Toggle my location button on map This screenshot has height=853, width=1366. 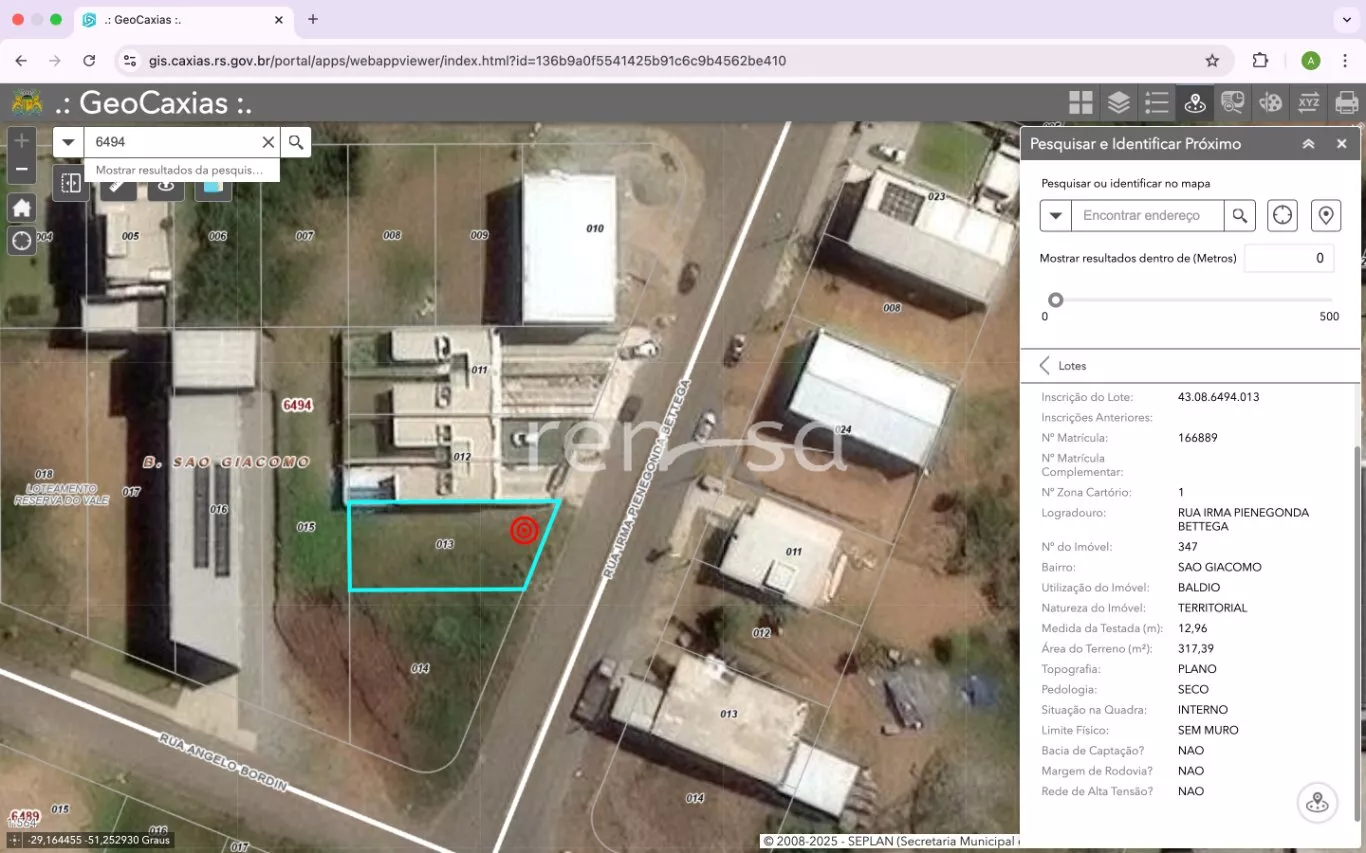tap(22, 241)
